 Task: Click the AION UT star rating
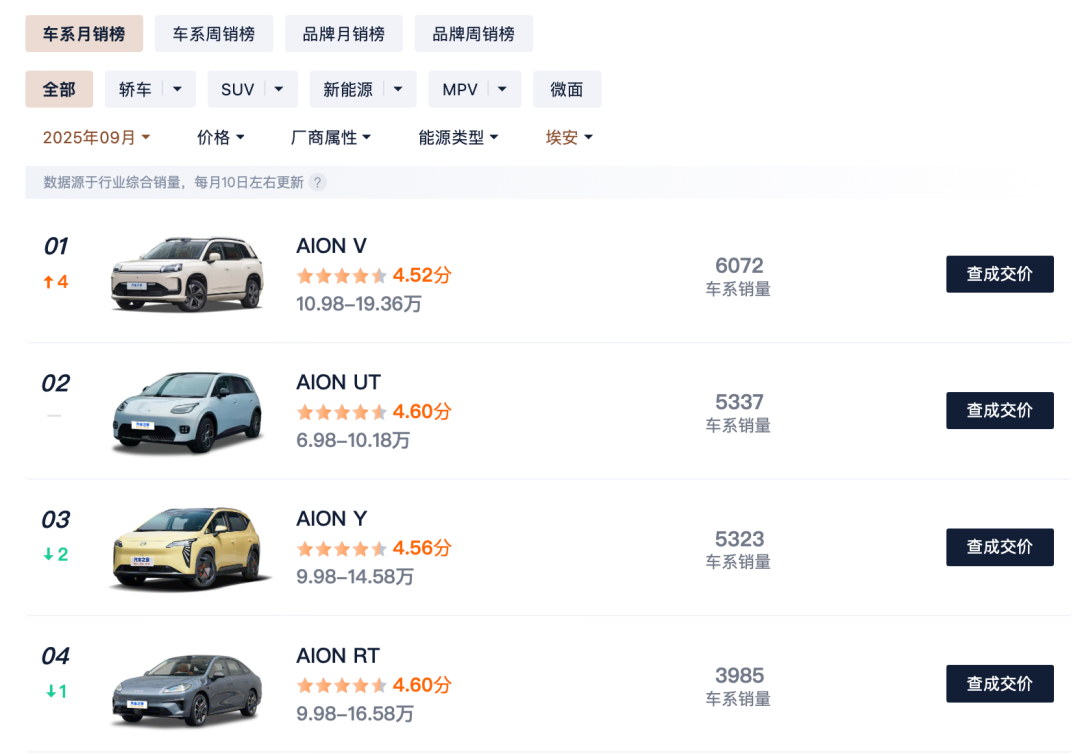point(341,412)
